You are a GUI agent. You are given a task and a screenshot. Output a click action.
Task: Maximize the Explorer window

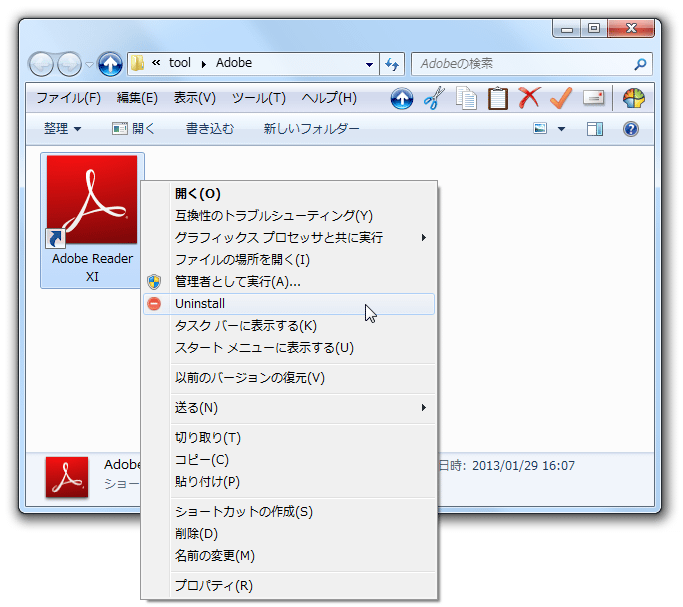(593, 29)
